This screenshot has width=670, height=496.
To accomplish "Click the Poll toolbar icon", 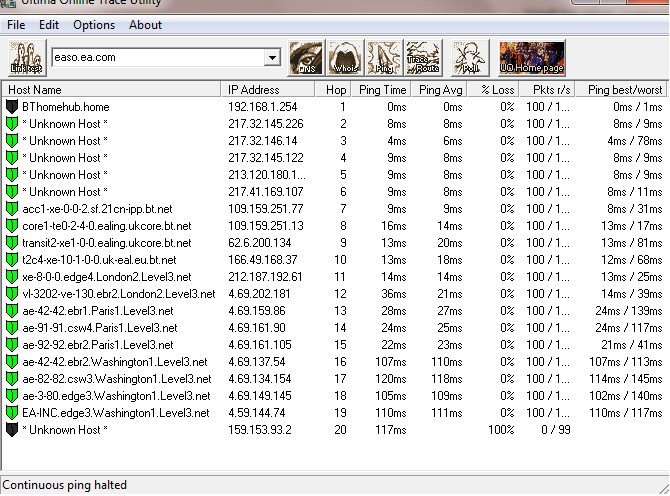I will pos(470,58).
